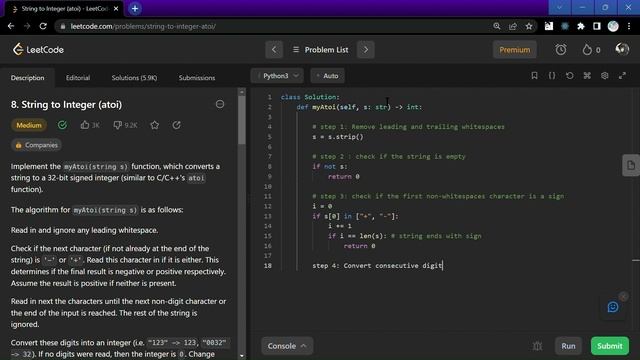Run the code
This screenshot has width=640, height=360.
568,346
